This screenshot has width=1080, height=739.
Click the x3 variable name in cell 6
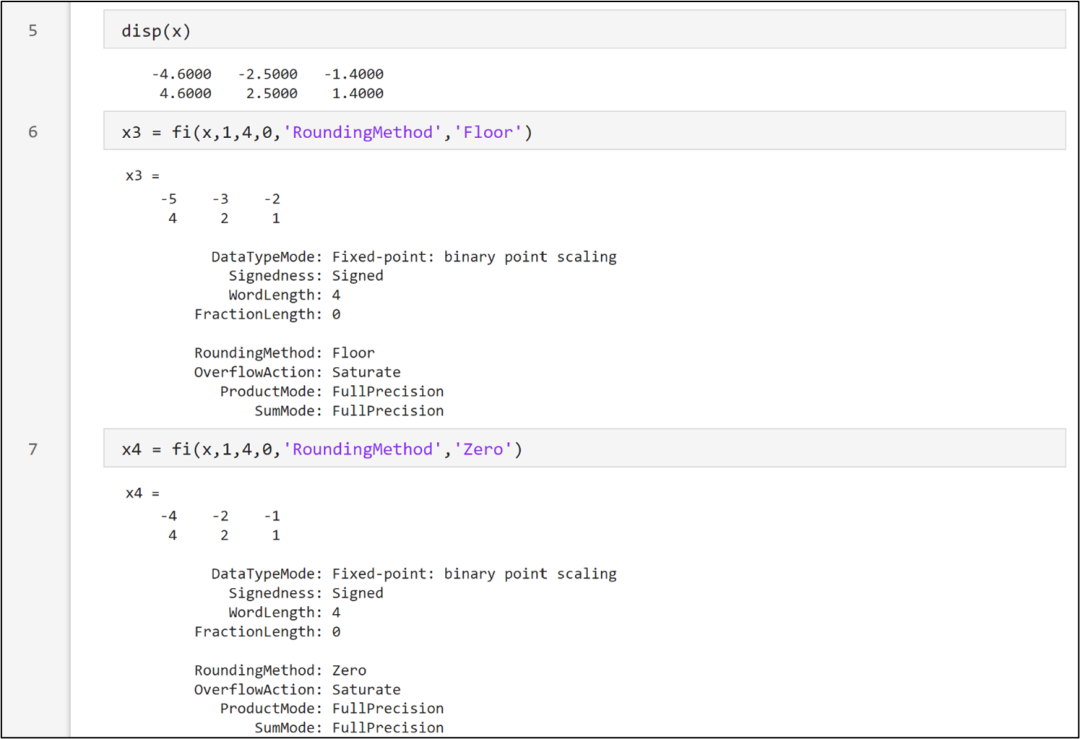131,131
